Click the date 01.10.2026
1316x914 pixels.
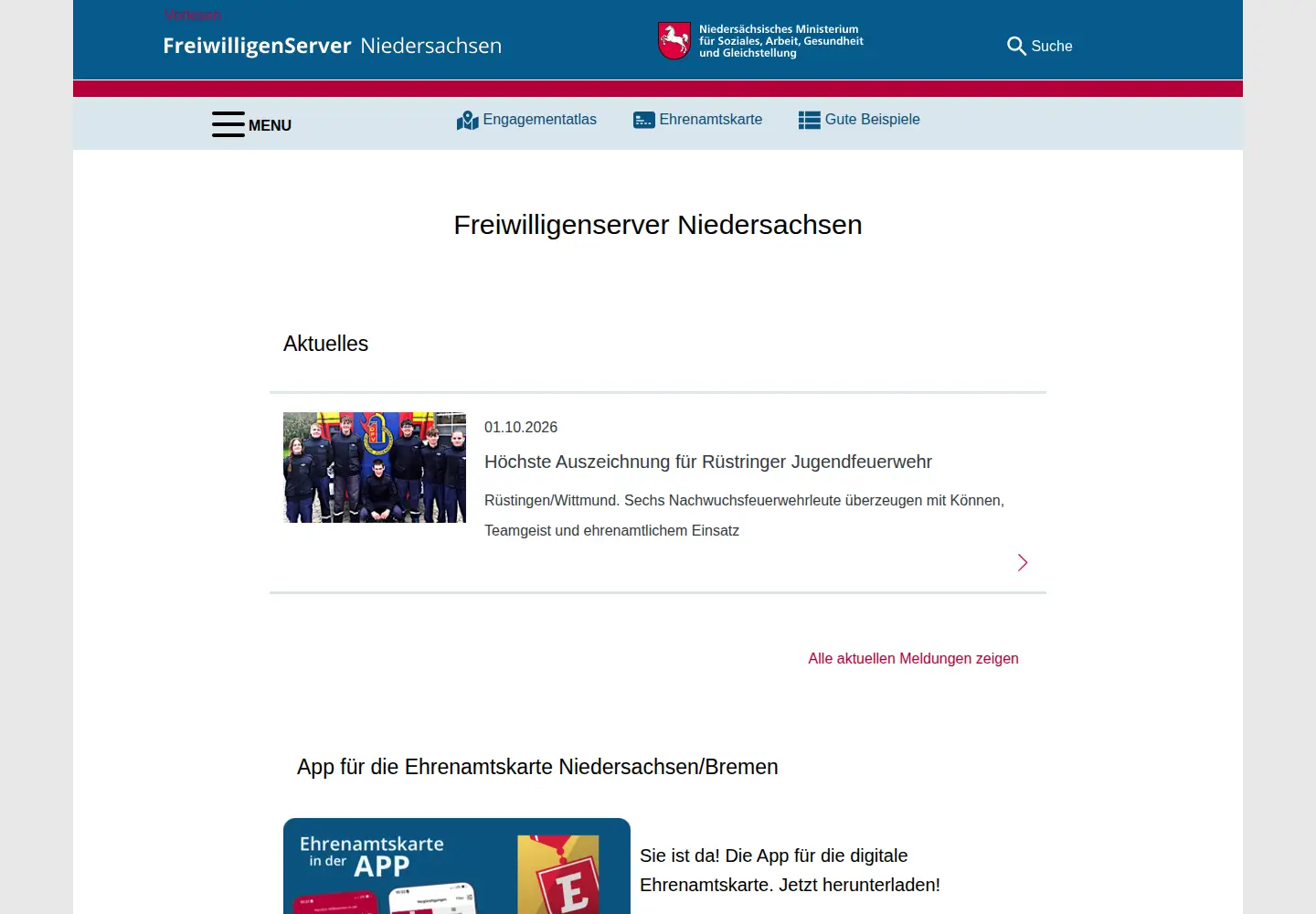[x=521, y=427]
